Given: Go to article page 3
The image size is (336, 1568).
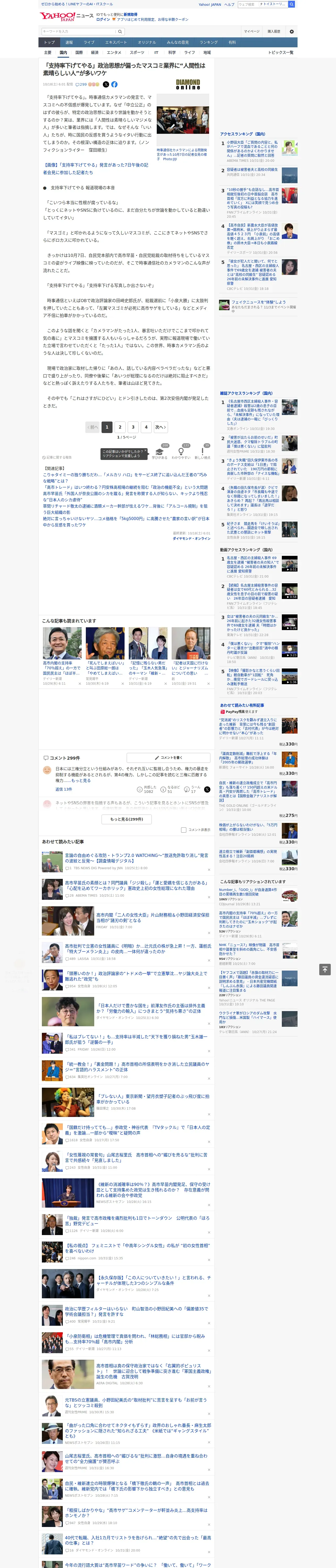Looking at the screenshot, I should (x=133, y=427).
